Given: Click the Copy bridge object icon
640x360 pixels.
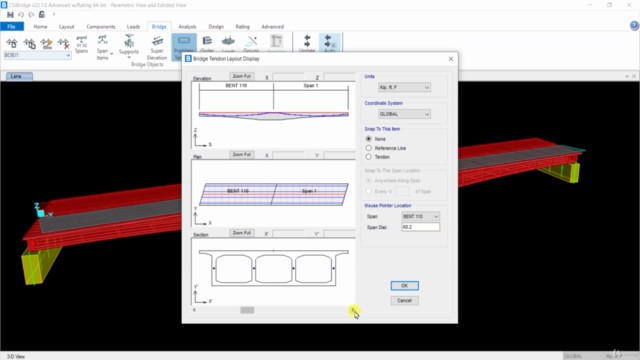Looking at the screenshot, I should coord(29,43).
